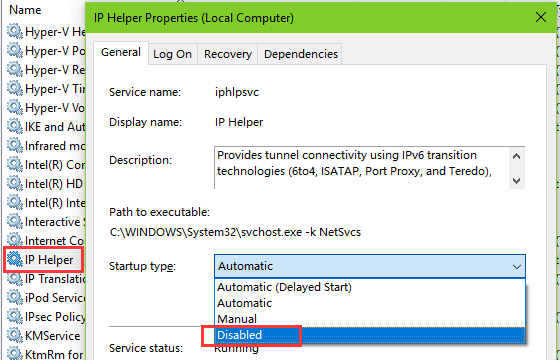The width and height of the screenshot is (560, 360).
Task: Select the Interactive service row text
Action: pyautogui.click(x=55, y=222)
